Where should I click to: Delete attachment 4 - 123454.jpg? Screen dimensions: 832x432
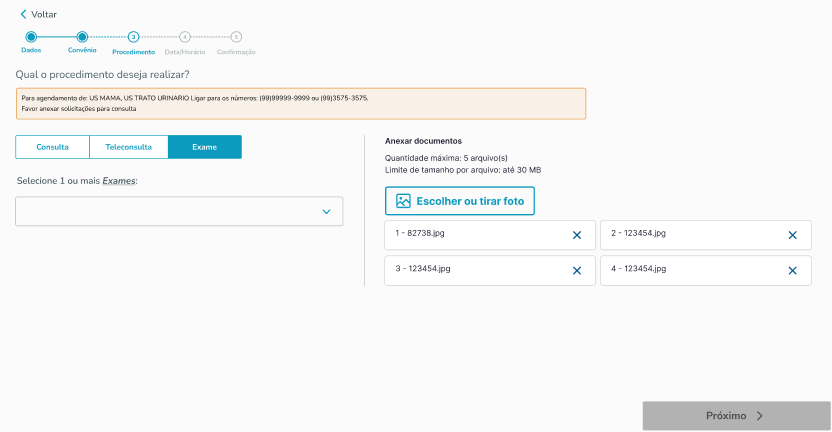tap(792, 271)
